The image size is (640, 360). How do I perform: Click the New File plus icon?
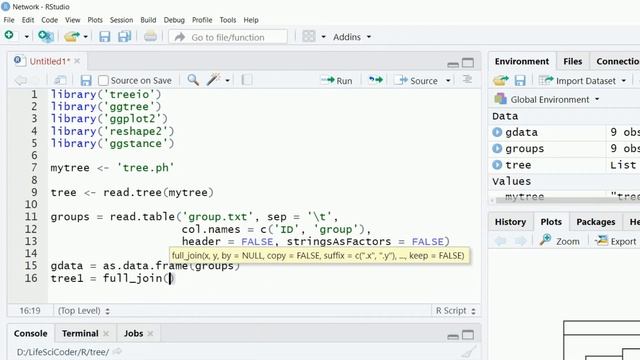(x=9, y=36)
